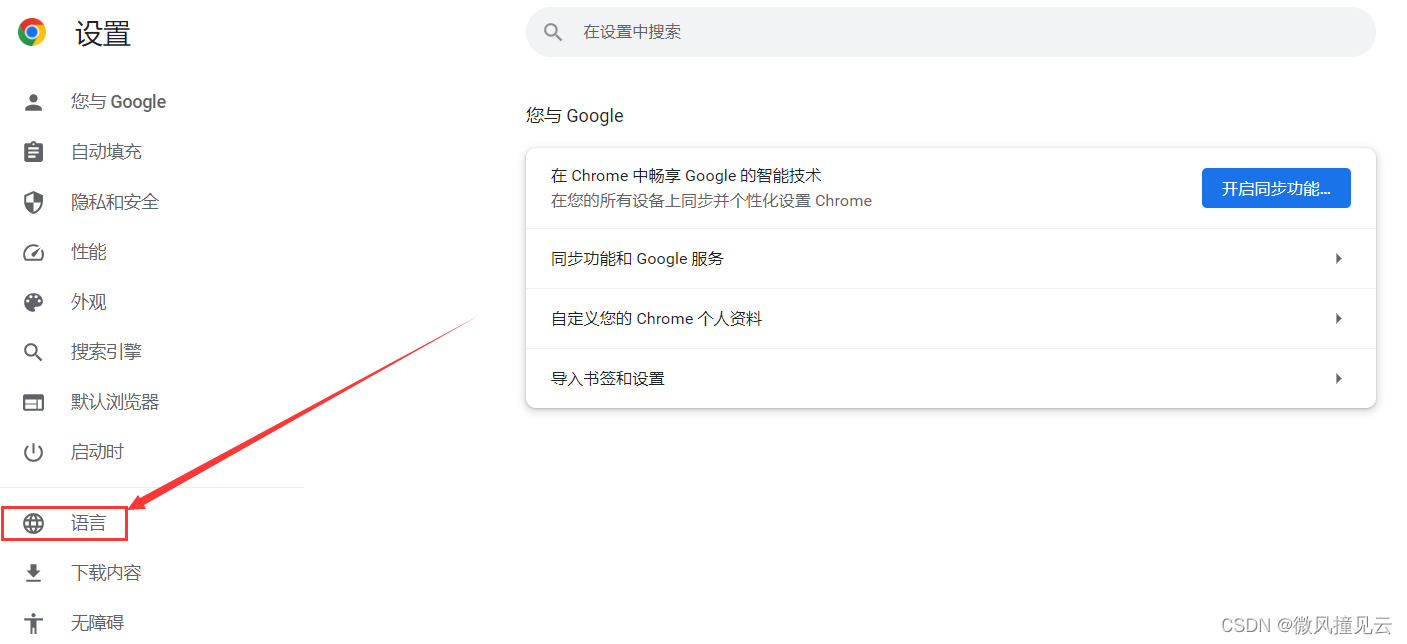This screenshot has height=644, width=1407.
Task: Click the magnifier icon beside 搜索引擎
Action: [34, 352]
